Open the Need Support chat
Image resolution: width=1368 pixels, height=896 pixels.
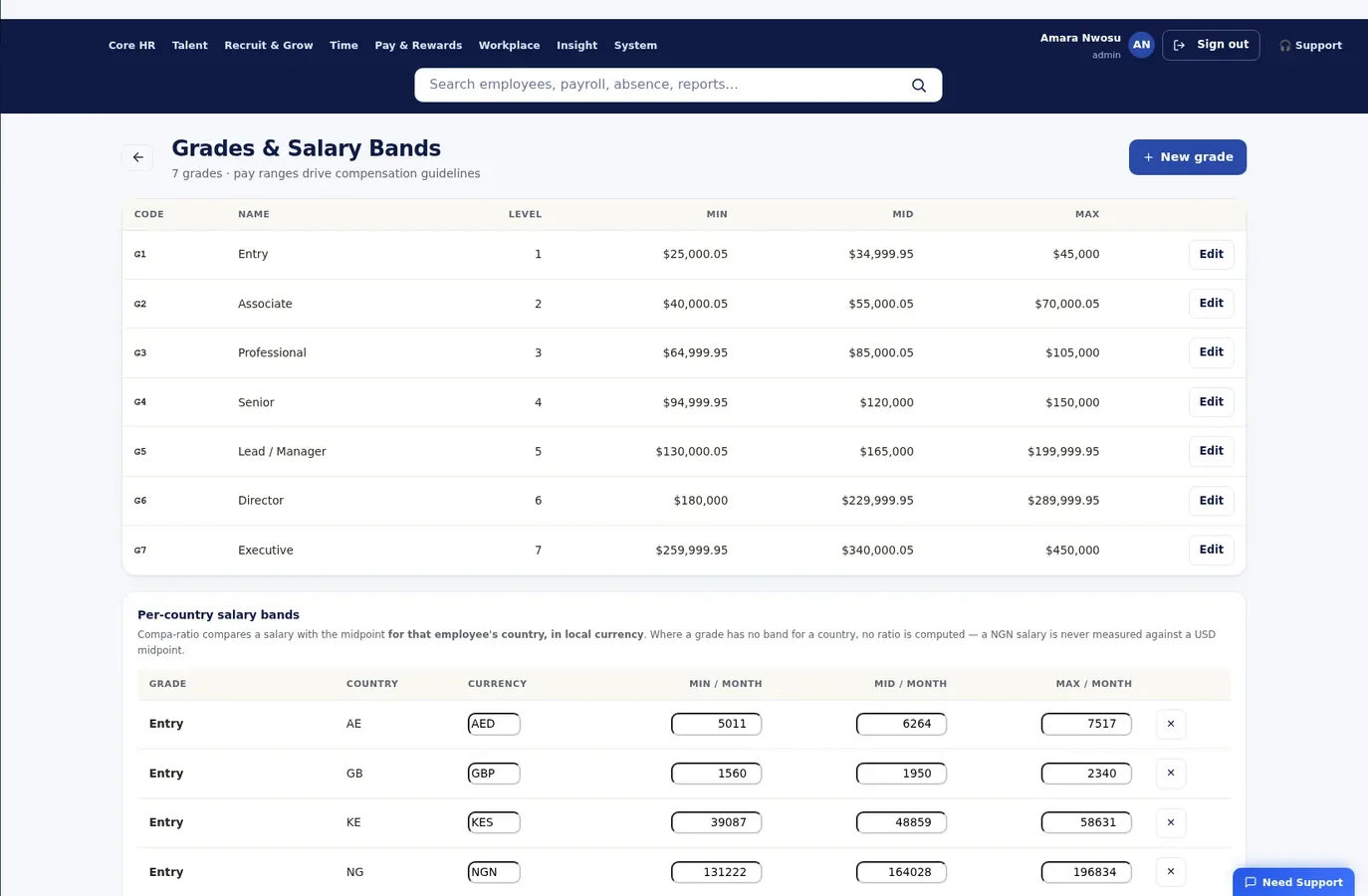pos(1293,882)
